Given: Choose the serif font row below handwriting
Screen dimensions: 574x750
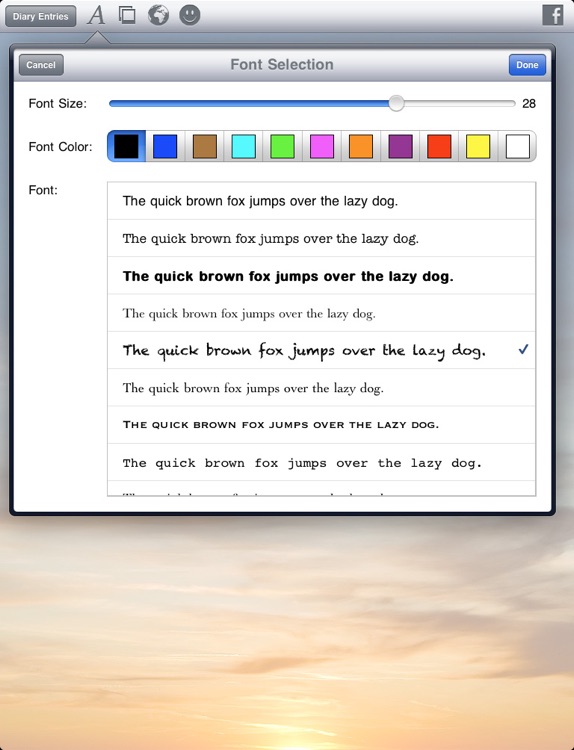Looking at the screenshot, I should click(x=321, y=387).
